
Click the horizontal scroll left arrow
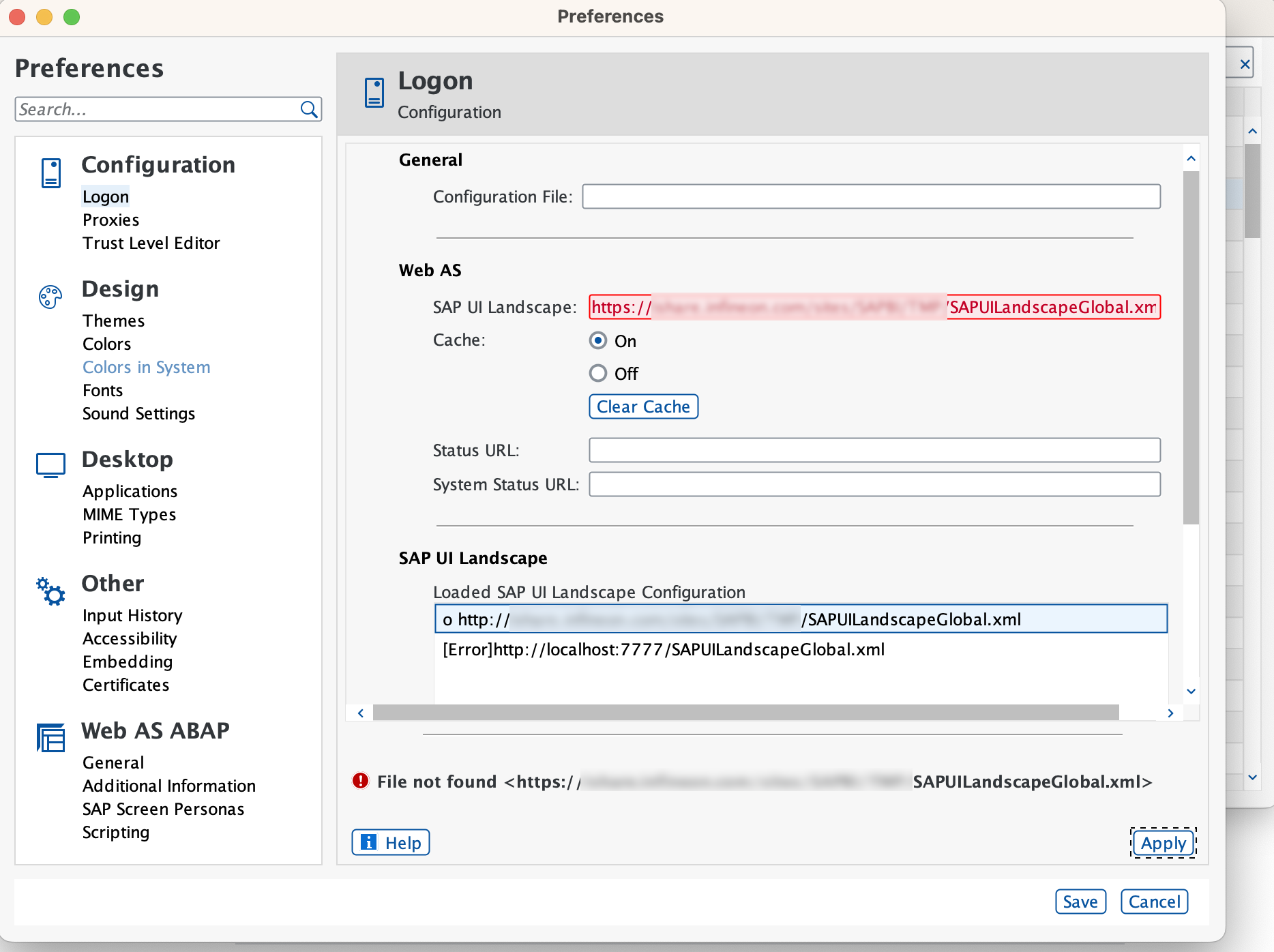tap(360, 713)
